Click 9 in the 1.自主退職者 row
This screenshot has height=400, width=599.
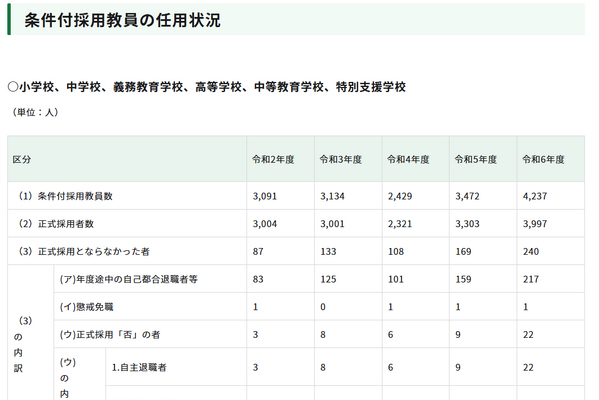pyautogui.click(x=458, y=368)
